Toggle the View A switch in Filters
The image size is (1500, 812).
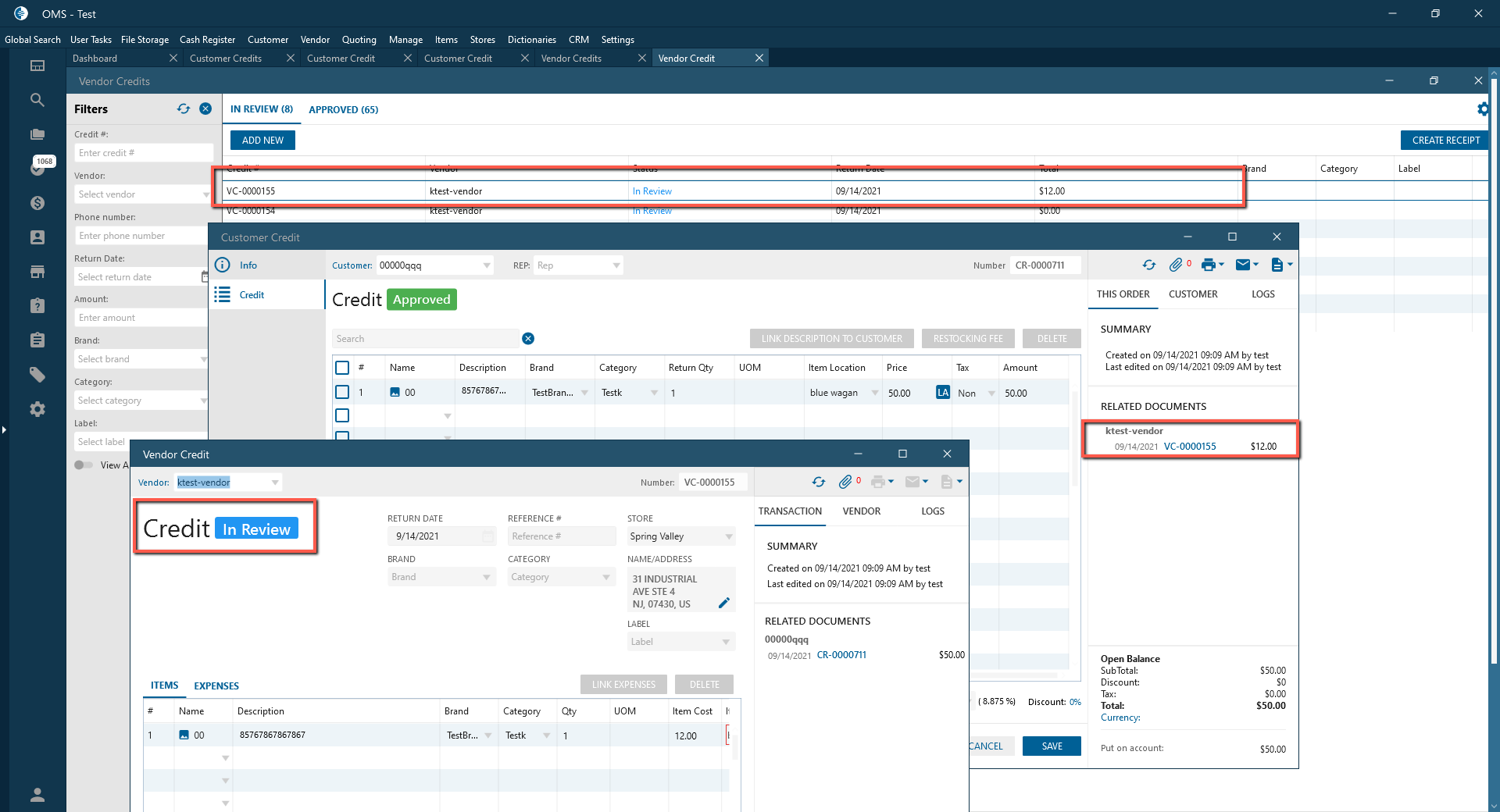pos(84,465)
